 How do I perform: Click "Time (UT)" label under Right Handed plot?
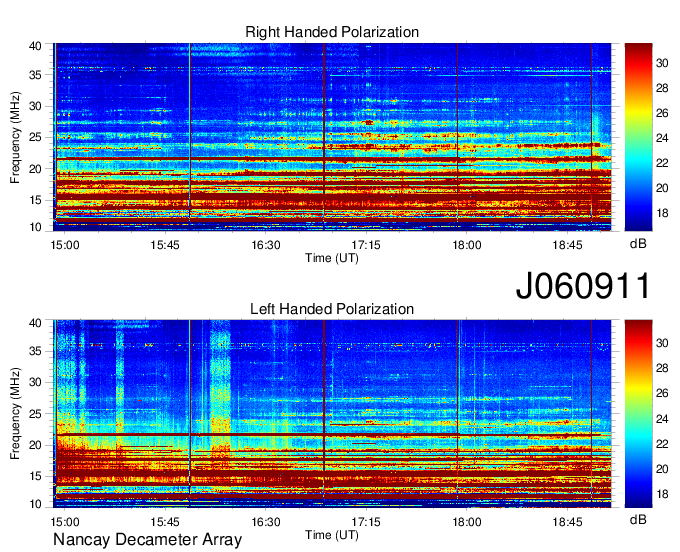tap(332, 258)
